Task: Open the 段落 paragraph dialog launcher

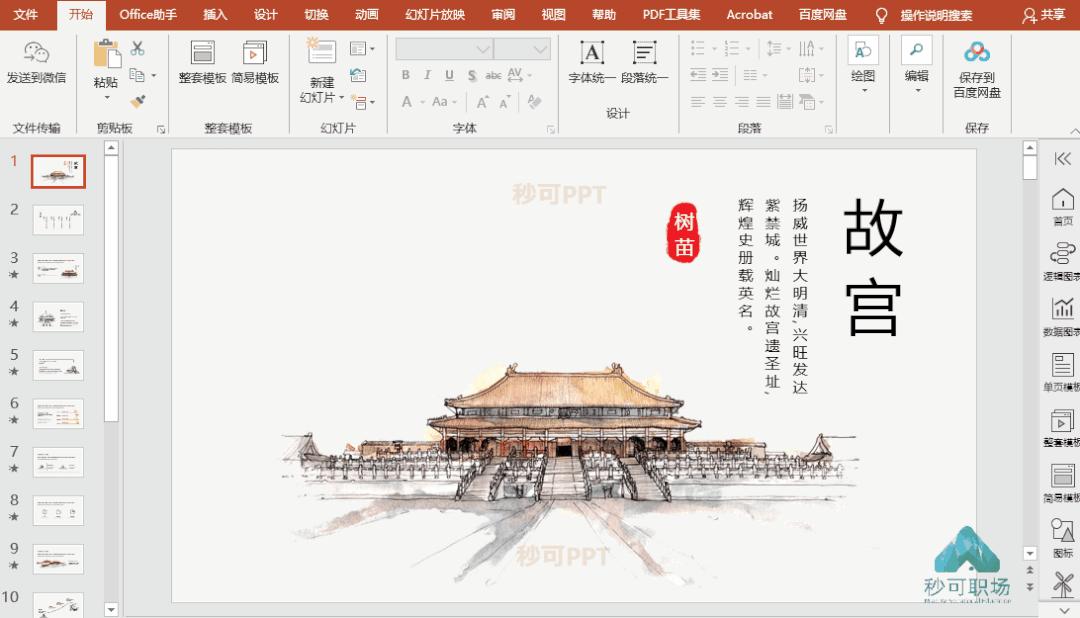Action: 829,129
